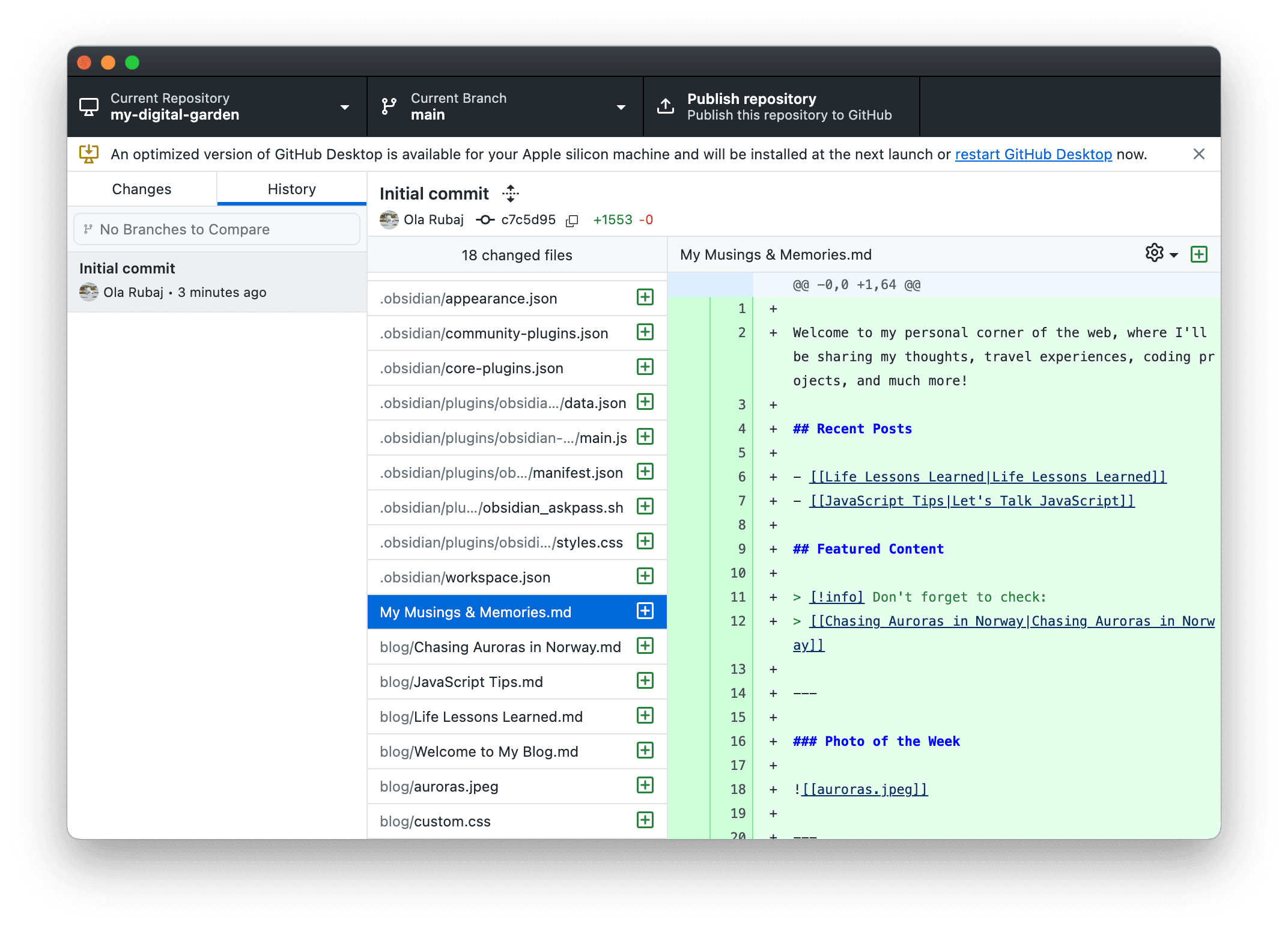Select blog/Welcome to My Blog.md file

[517, 752]
